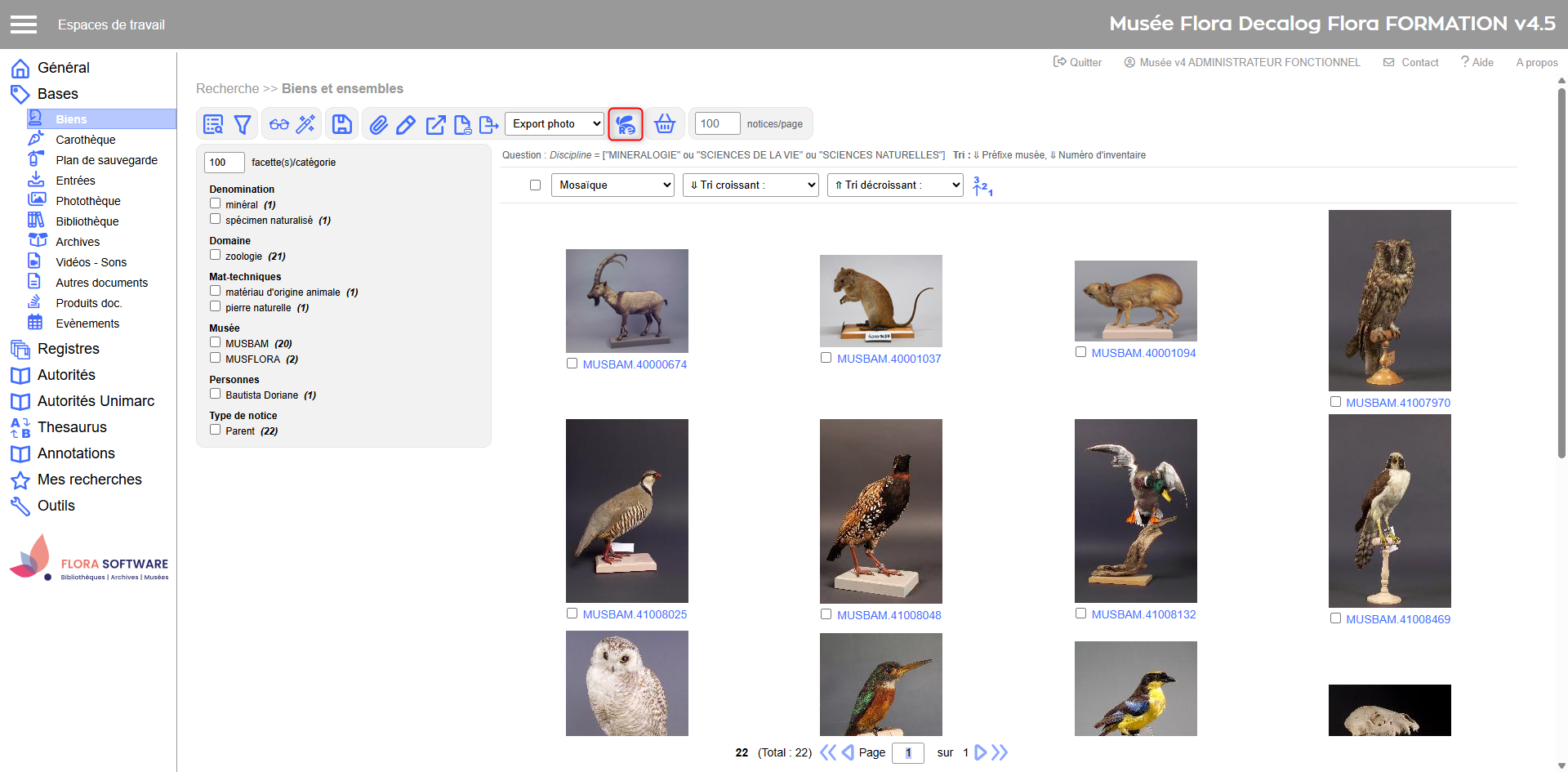
Task: Click the red-highlighted export launch icon
Action: (x=626, y=124)
